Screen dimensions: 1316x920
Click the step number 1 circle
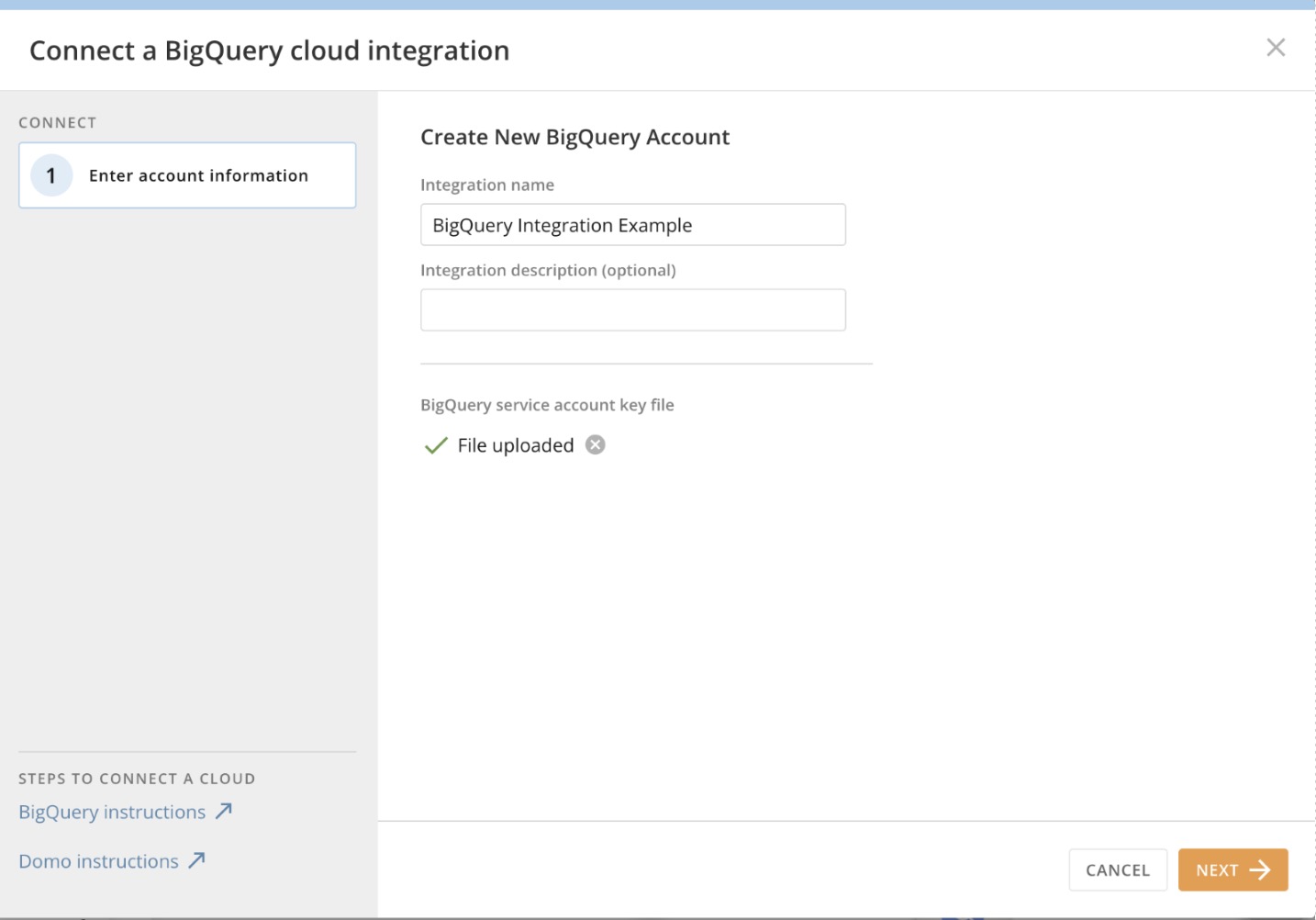[51, 175]
